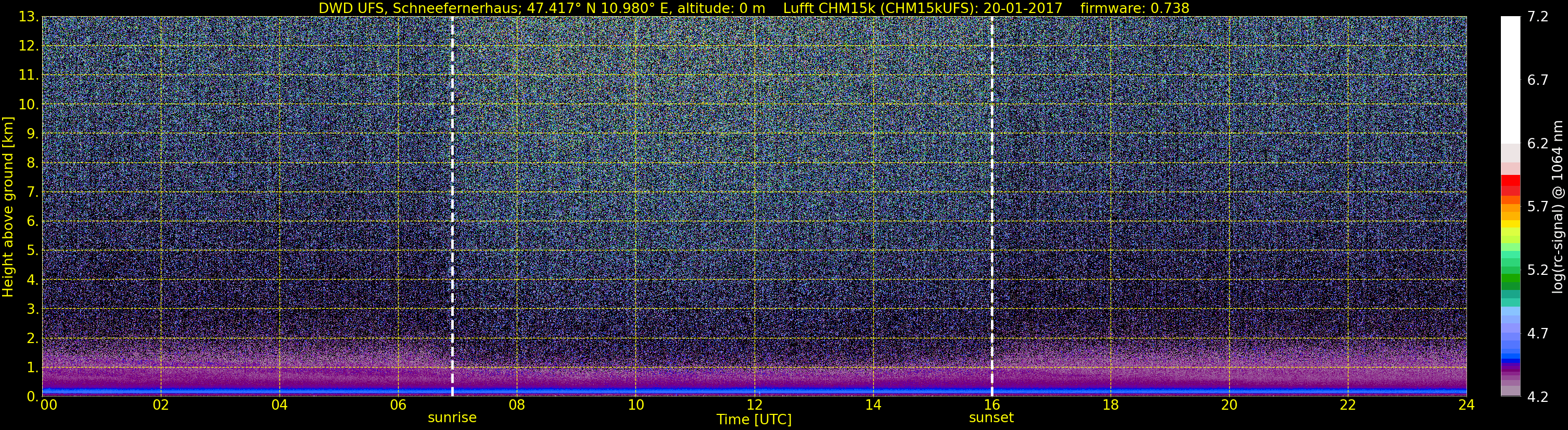This screenshot has width=1568, height=430.
Task: Click the 04 tick on time axis
Action: (279, 405)
